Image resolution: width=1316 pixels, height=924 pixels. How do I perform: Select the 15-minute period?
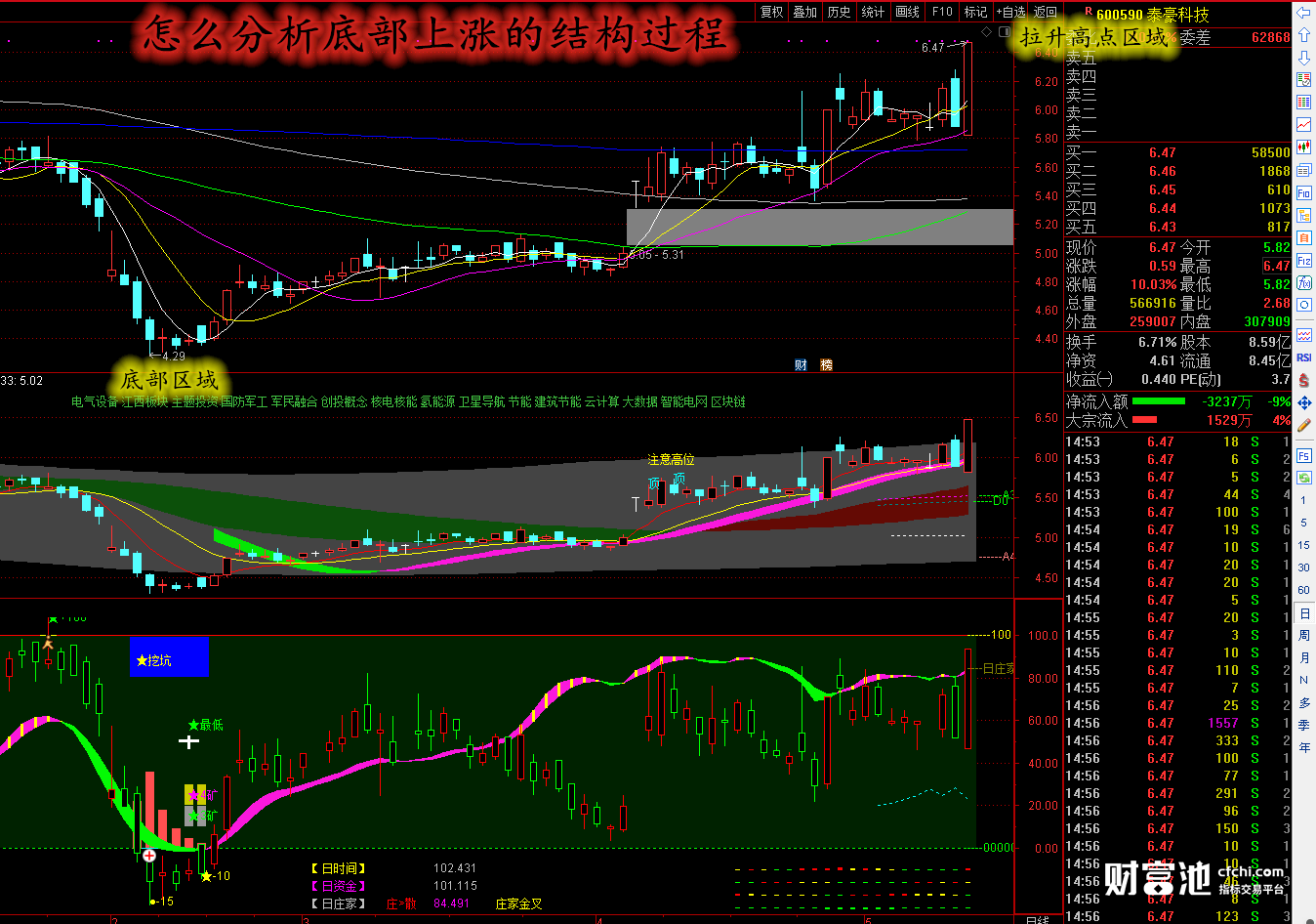[x=1303, y=545]
